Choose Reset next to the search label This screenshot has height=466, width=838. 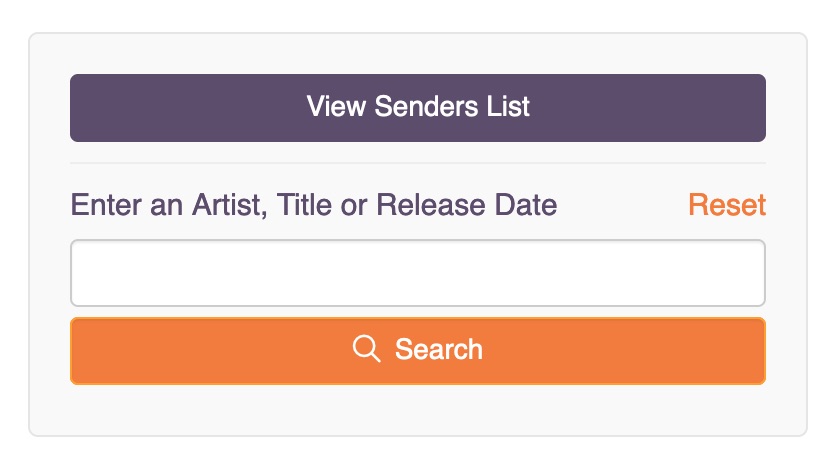point(727,205)
